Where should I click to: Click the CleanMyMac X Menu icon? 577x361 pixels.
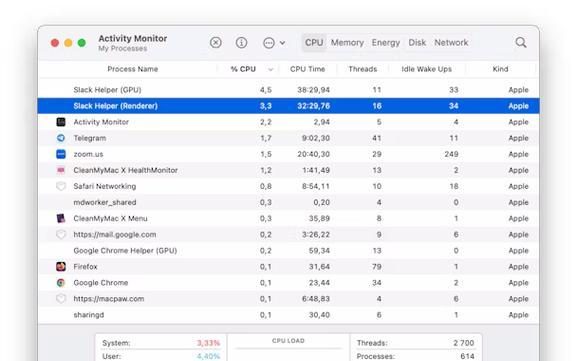click(61, 218)
